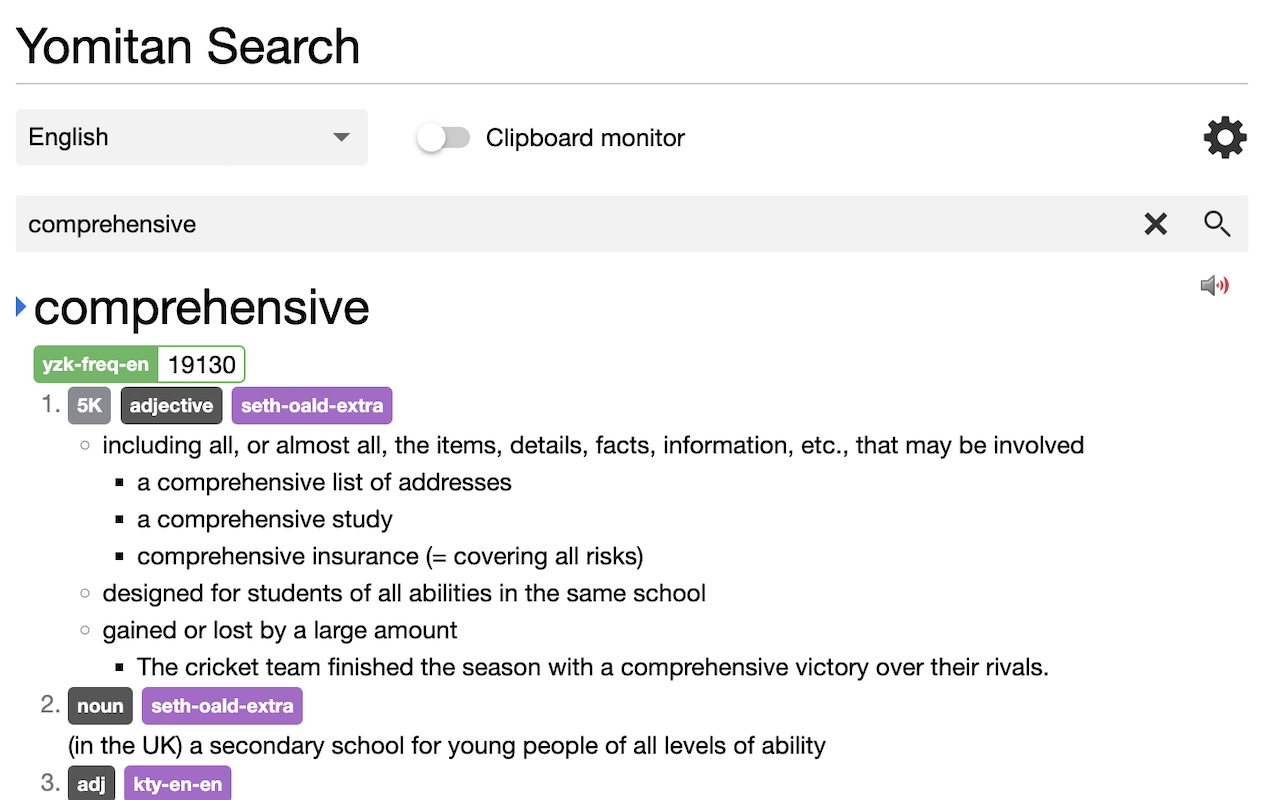Select the 5K tag
Screen dimensions: 1280x800
tap(89, 406)
